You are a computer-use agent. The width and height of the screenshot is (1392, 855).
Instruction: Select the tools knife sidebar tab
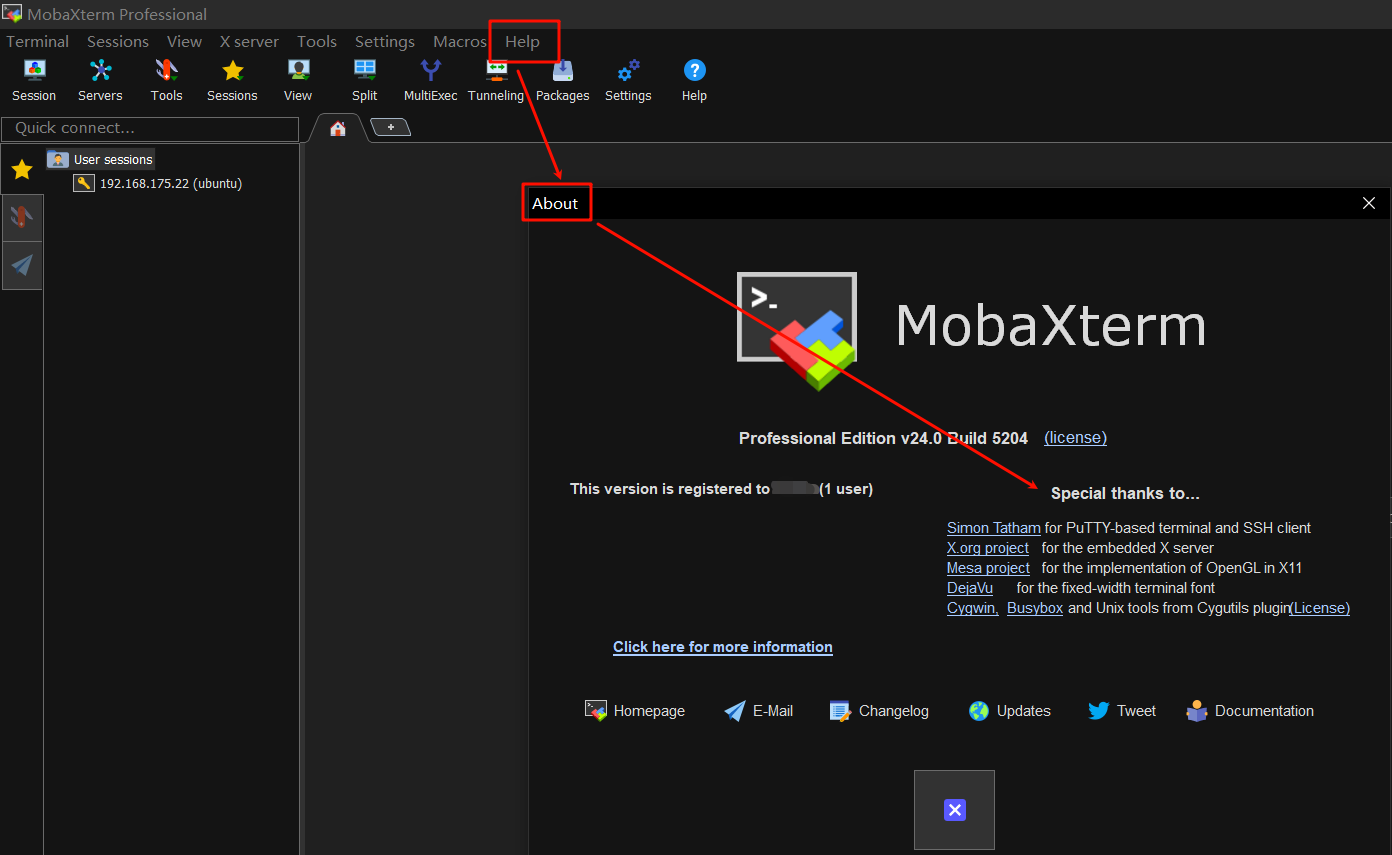tap(22, 217)
